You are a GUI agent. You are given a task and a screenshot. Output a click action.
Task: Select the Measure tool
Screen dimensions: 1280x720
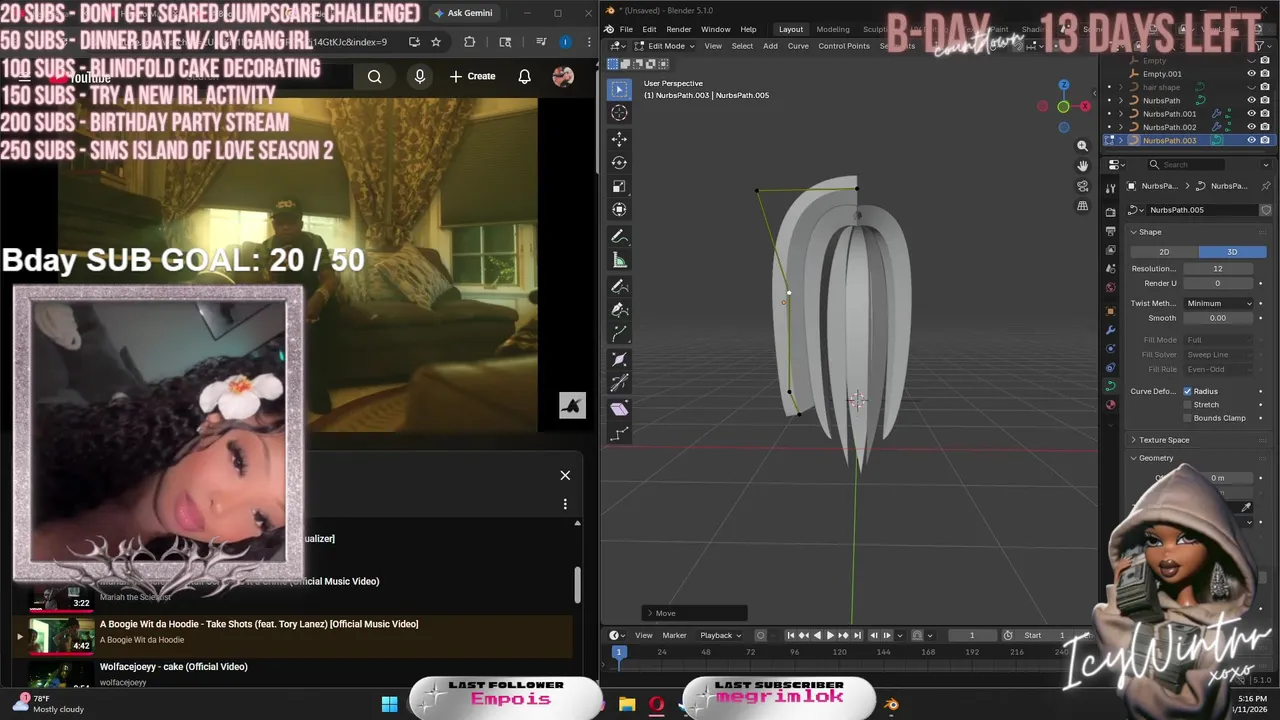(619, 260)
